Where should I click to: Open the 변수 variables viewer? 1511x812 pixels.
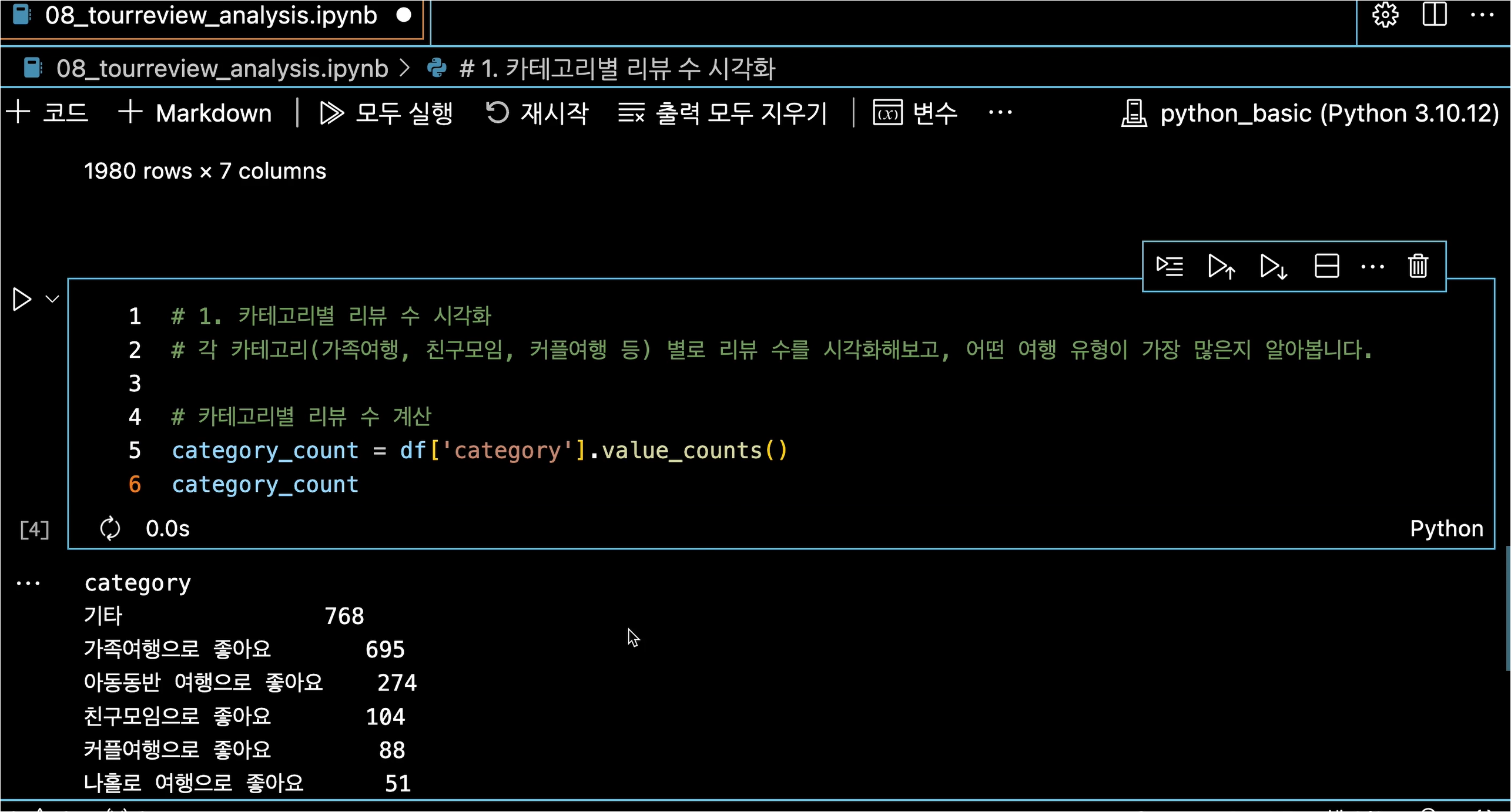(x=916, y=112)
